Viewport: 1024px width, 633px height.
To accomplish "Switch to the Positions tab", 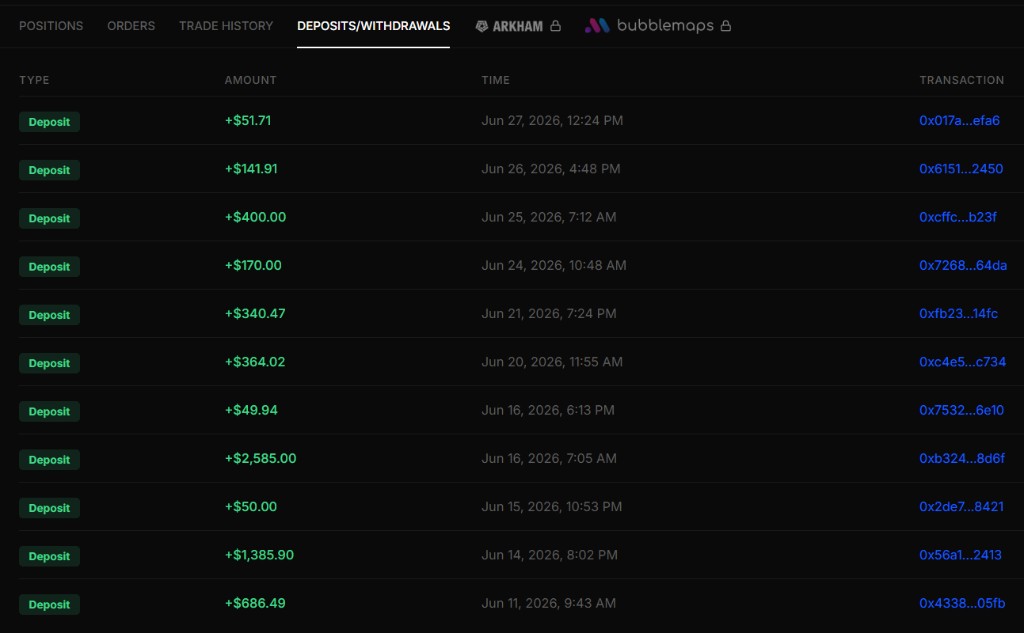I will (51, 25).
